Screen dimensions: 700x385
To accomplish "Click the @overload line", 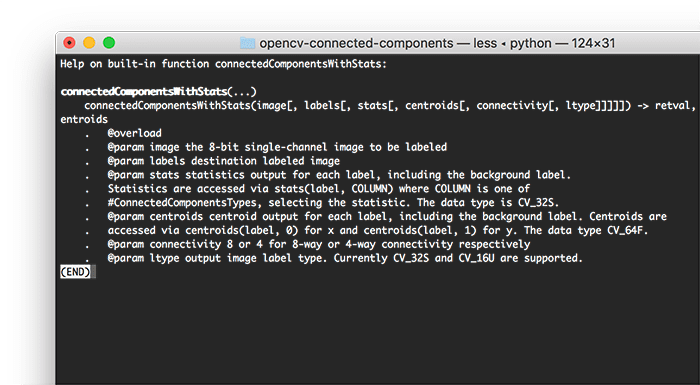I will click(134, 133).
